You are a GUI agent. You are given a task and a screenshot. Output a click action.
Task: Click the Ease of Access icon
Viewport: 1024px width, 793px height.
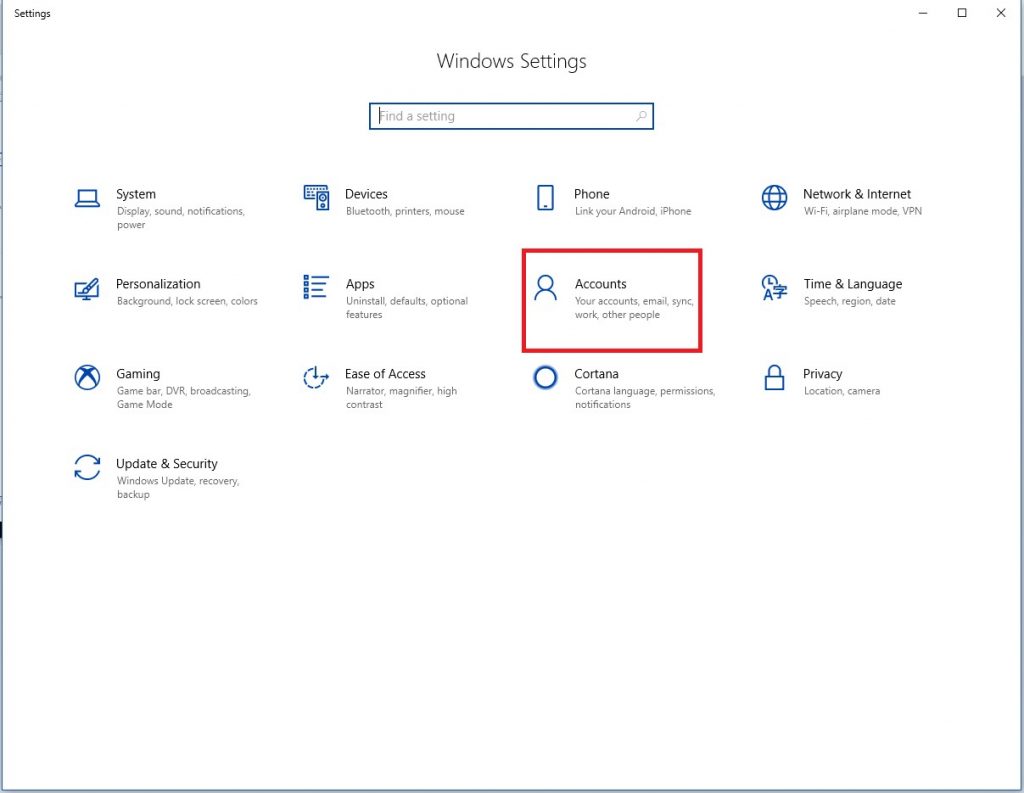[316, 377]
